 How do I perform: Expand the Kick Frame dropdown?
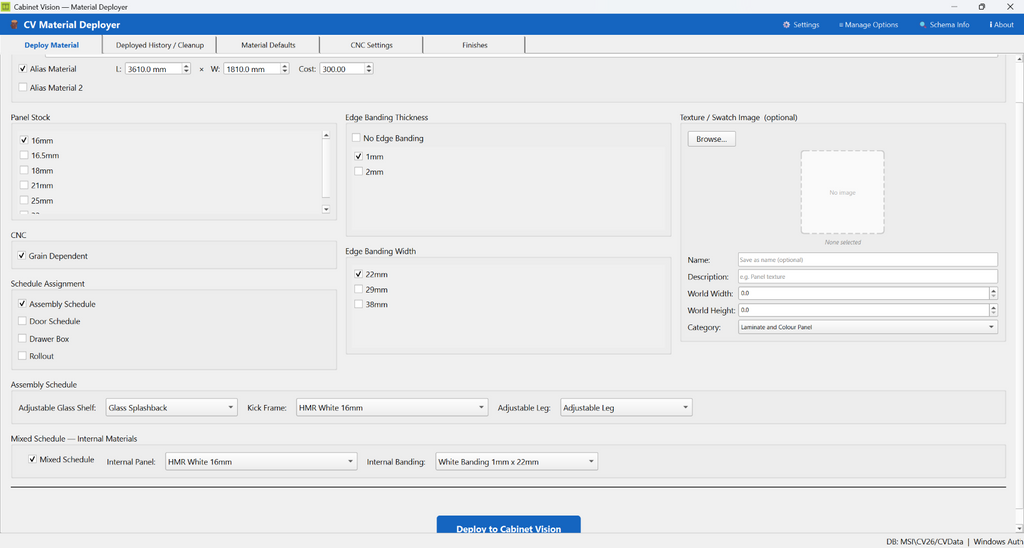click(x=392, y=408)
